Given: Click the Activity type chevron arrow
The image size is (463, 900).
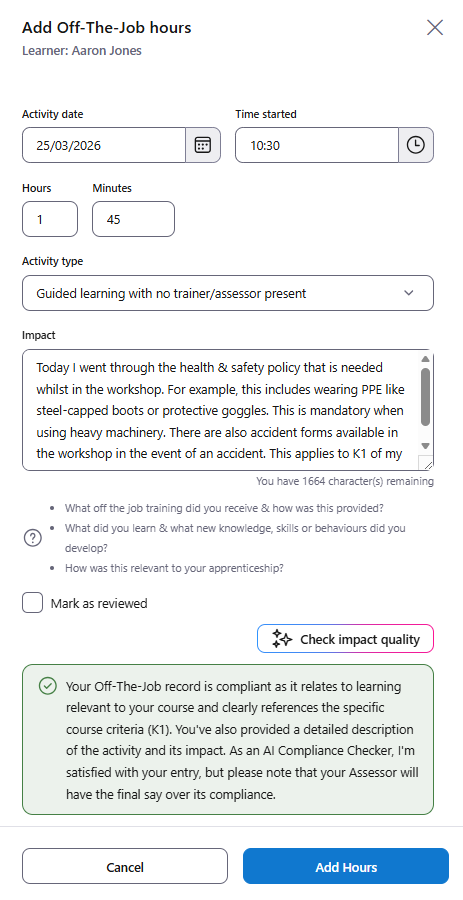Looking at the screenshot, I should pyautogui.click(x=408, y=293).
